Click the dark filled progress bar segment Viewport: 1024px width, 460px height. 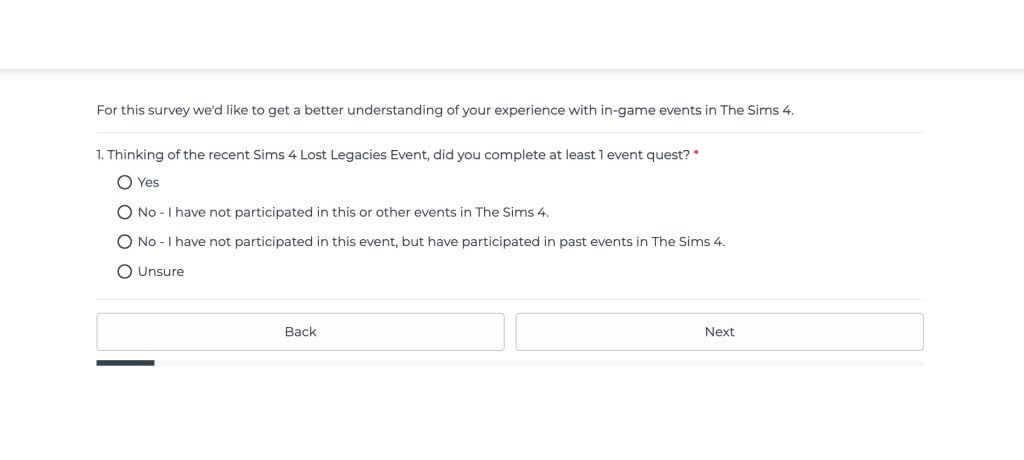click(125, 362)
